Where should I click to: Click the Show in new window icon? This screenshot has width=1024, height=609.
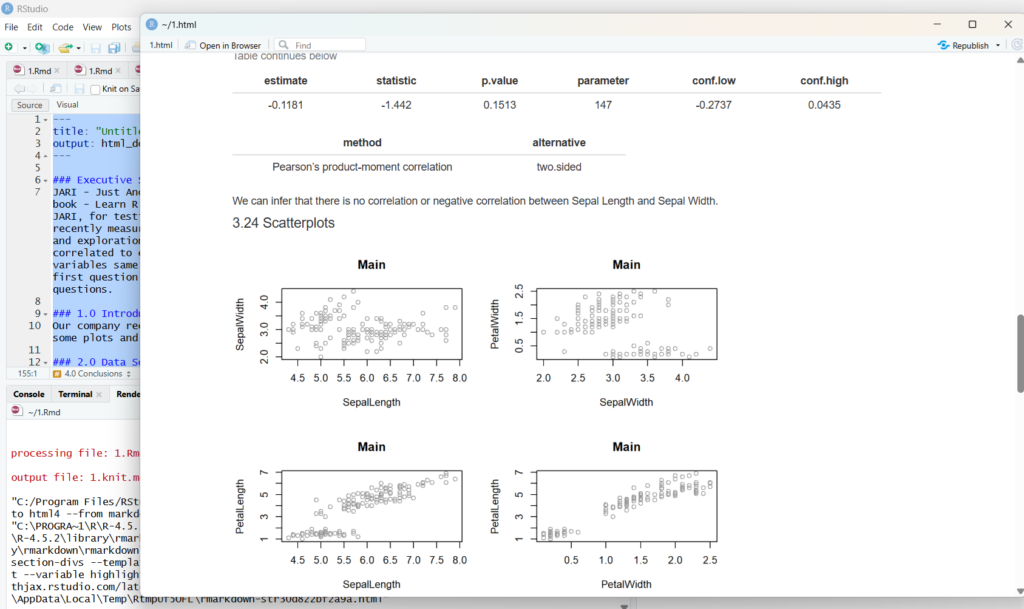[x=58, y=89]
